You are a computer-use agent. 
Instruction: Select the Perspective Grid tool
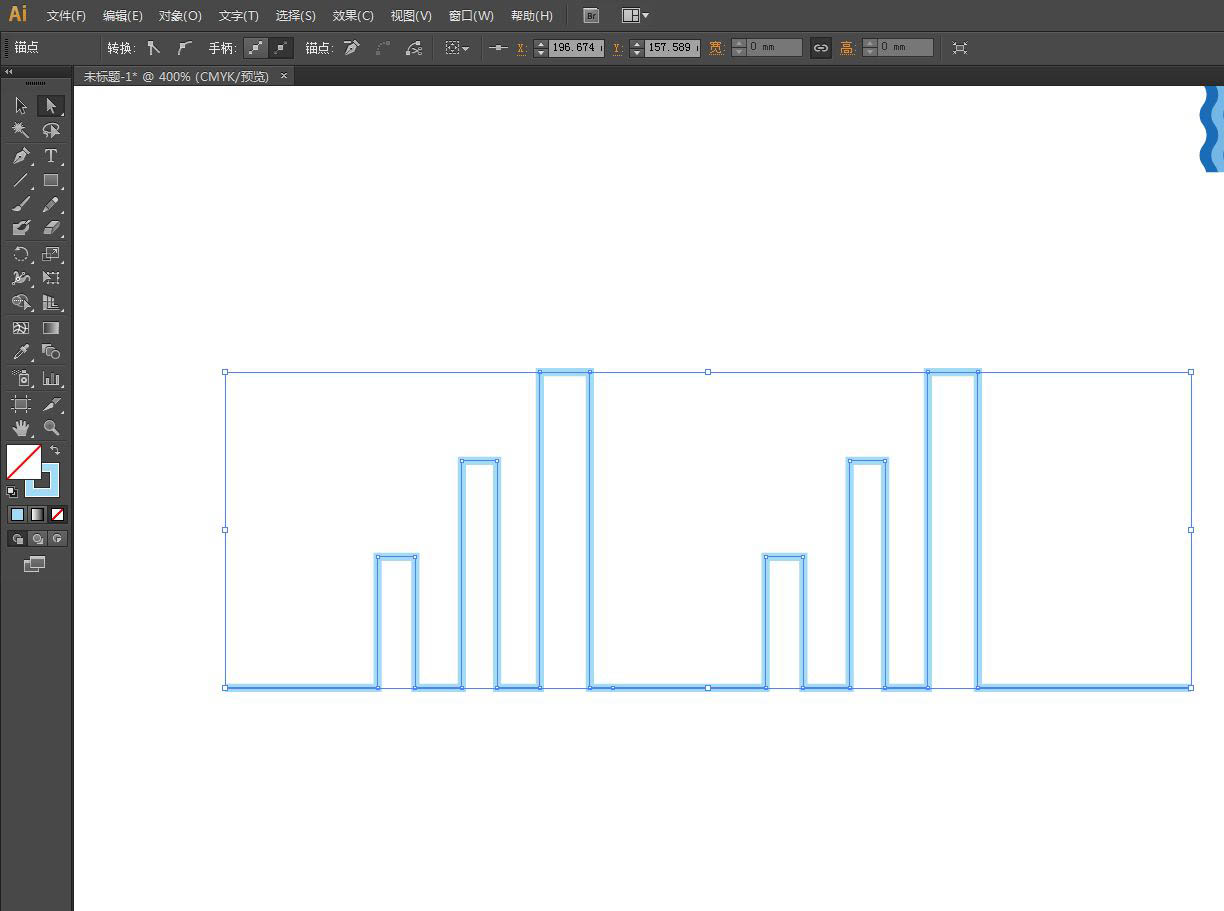coord(50,302)
